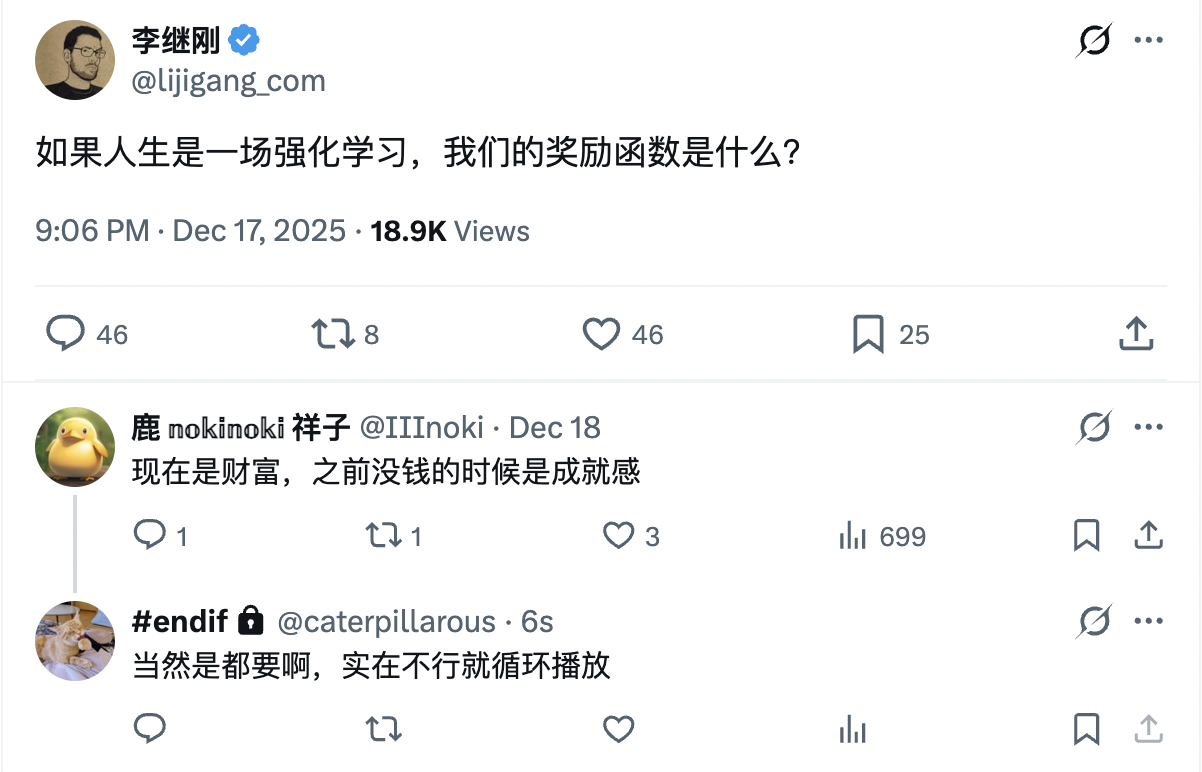Like the main post with 46 likes
This screenshot has width=1202, height=772.
[601, 334]
